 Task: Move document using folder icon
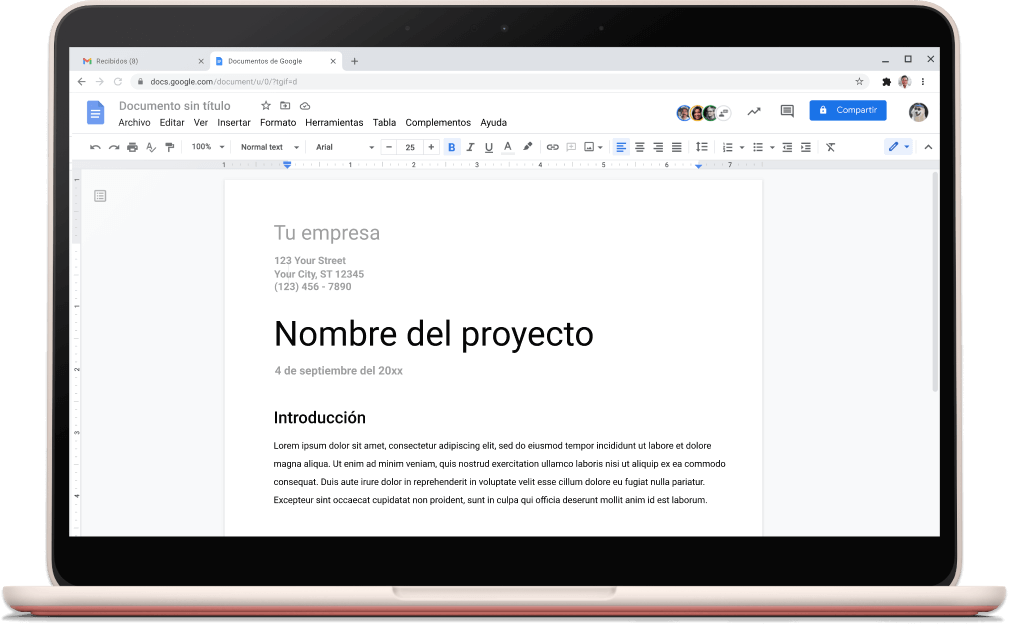tap(285, 106)
